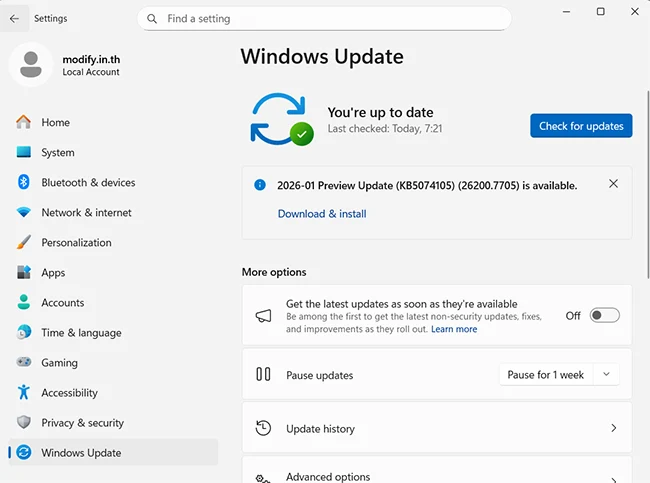Viewport: 650px width, 483px height.
Task: Click the large update status sync icon
Action: [282, 119]
